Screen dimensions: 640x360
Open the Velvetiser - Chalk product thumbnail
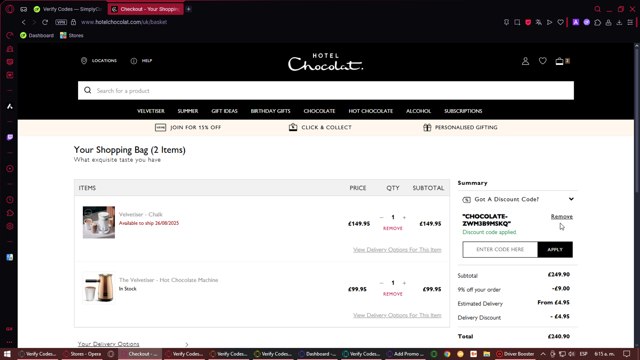99,222
